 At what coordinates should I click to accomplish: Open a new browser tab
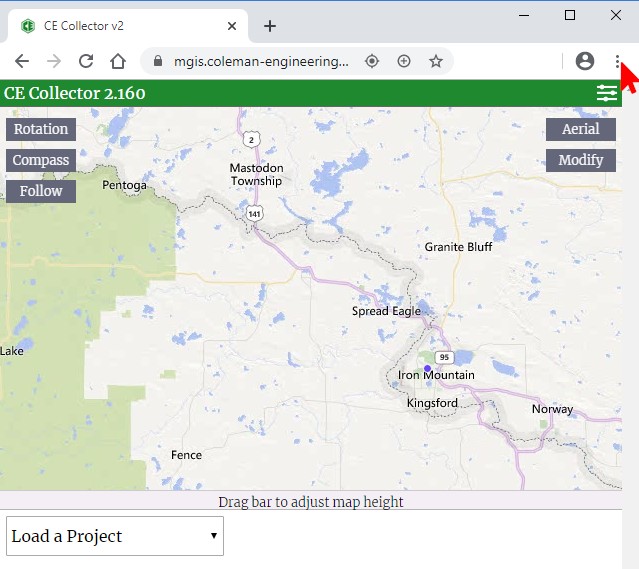point(269,26)
